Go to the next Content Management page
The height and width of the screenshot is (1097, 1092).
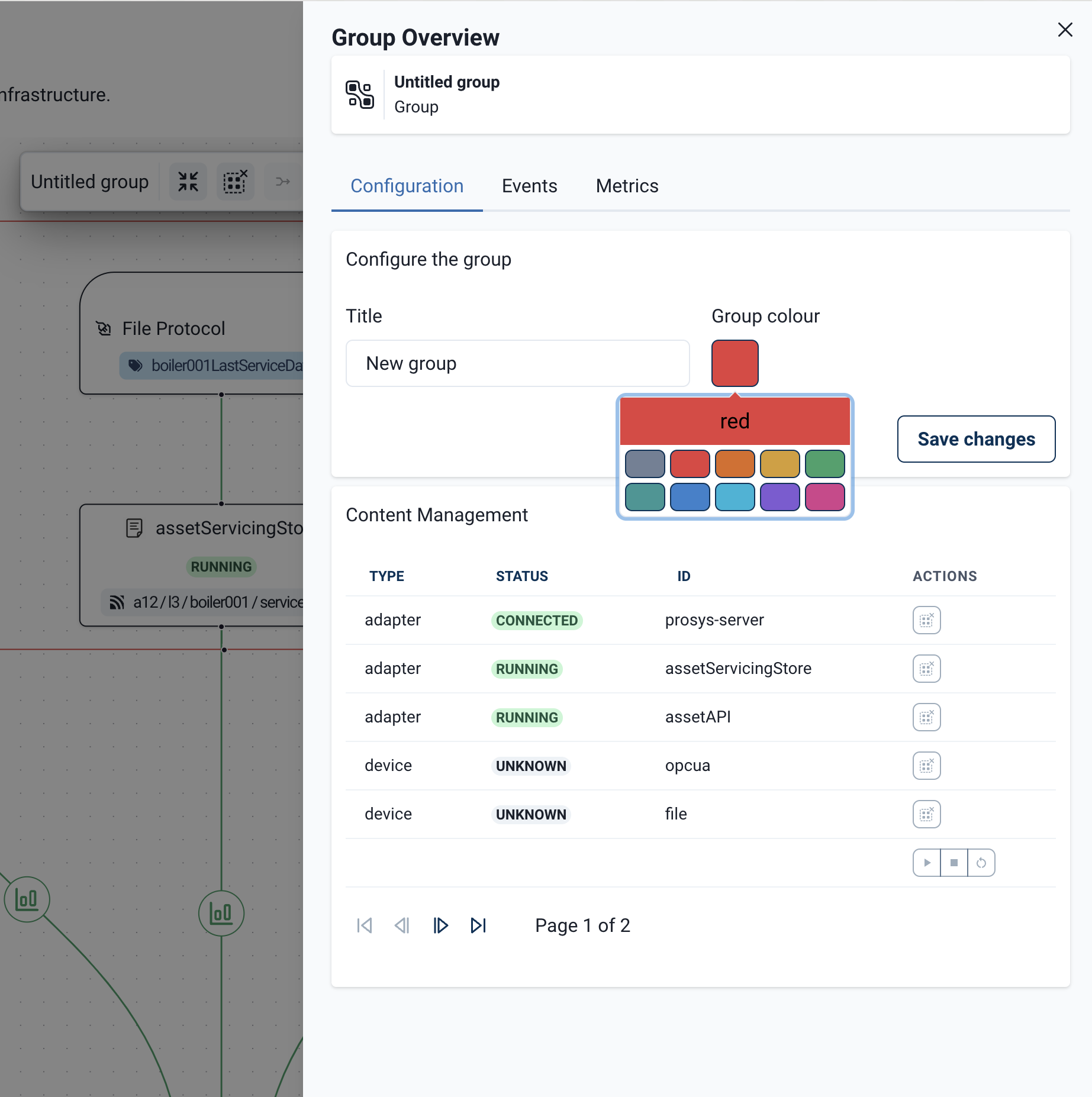pyautogui.click(x=440, y=925)
